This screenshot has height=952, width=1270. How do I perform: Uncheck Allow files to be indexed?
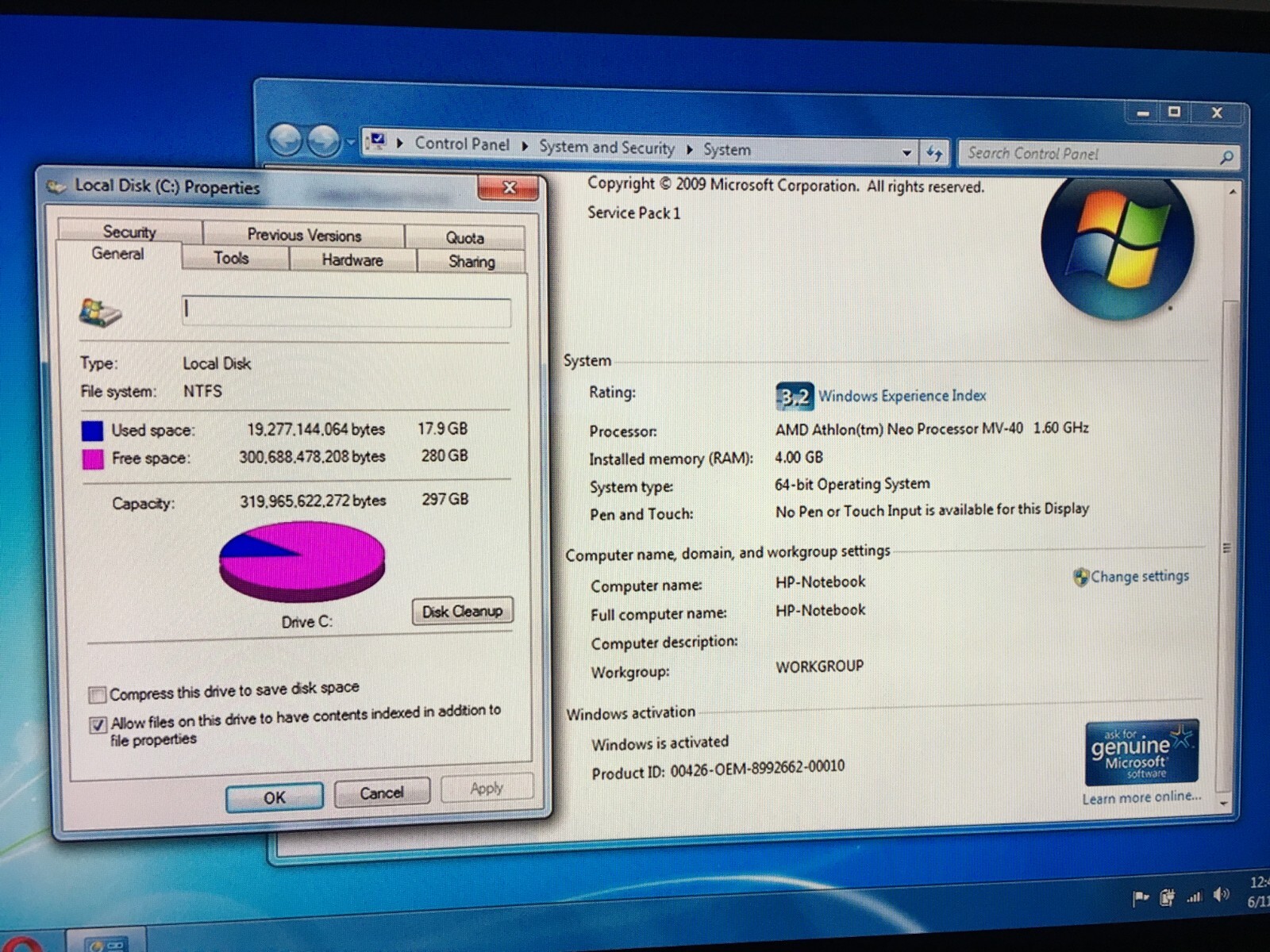[x=98, y=724]
